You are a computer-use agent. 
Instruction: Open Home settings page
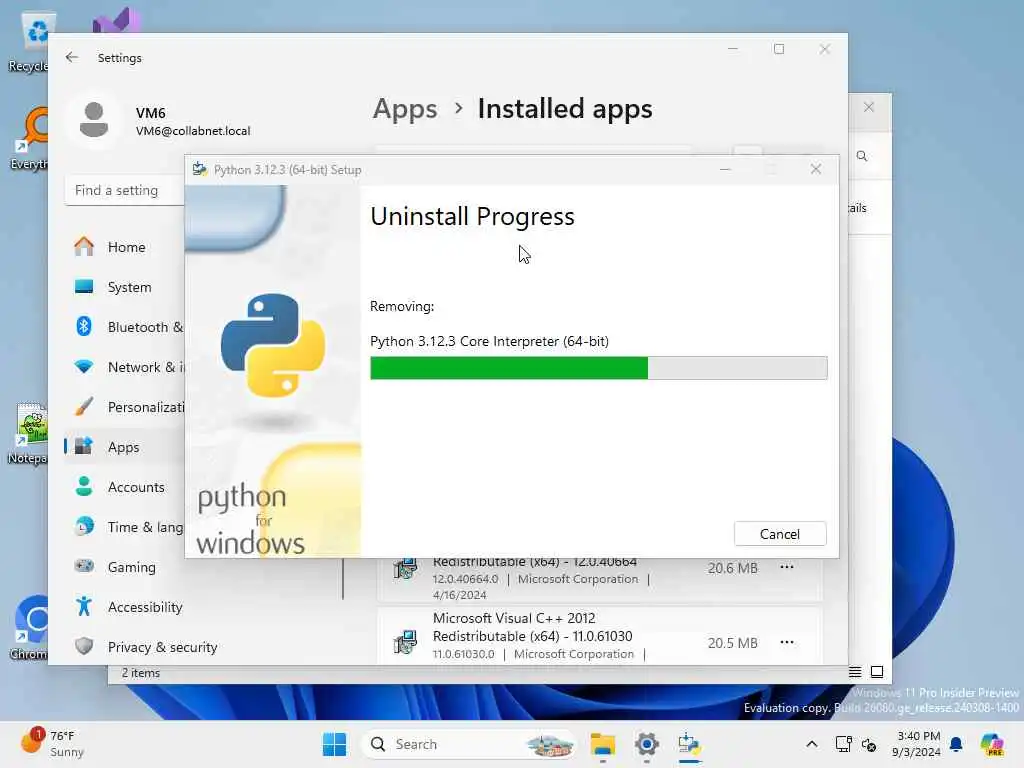click(x=125, y=247)
